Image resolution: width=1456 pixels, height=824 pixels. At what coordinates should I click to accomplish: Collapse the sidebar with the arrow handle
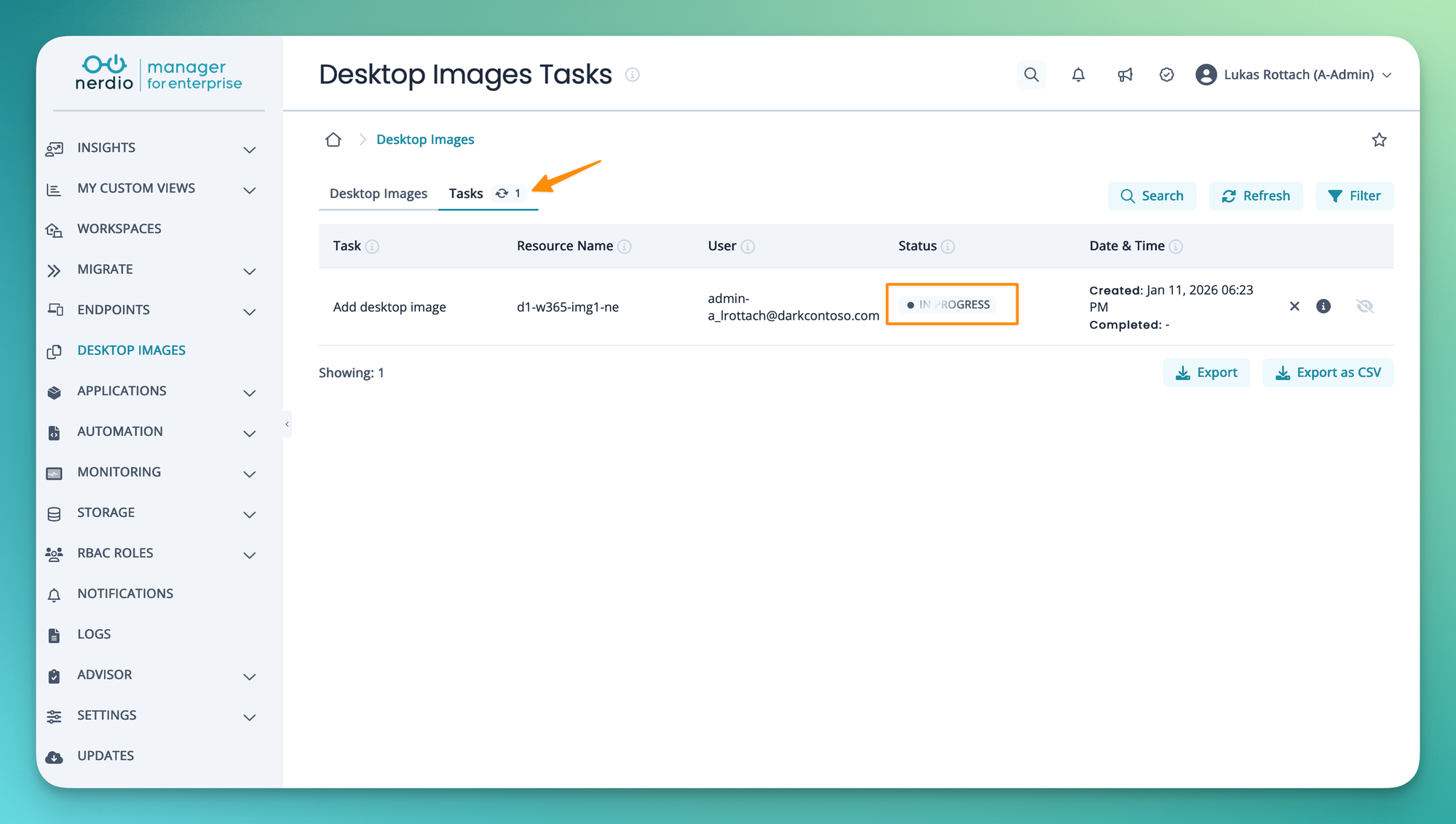point(287,424)
